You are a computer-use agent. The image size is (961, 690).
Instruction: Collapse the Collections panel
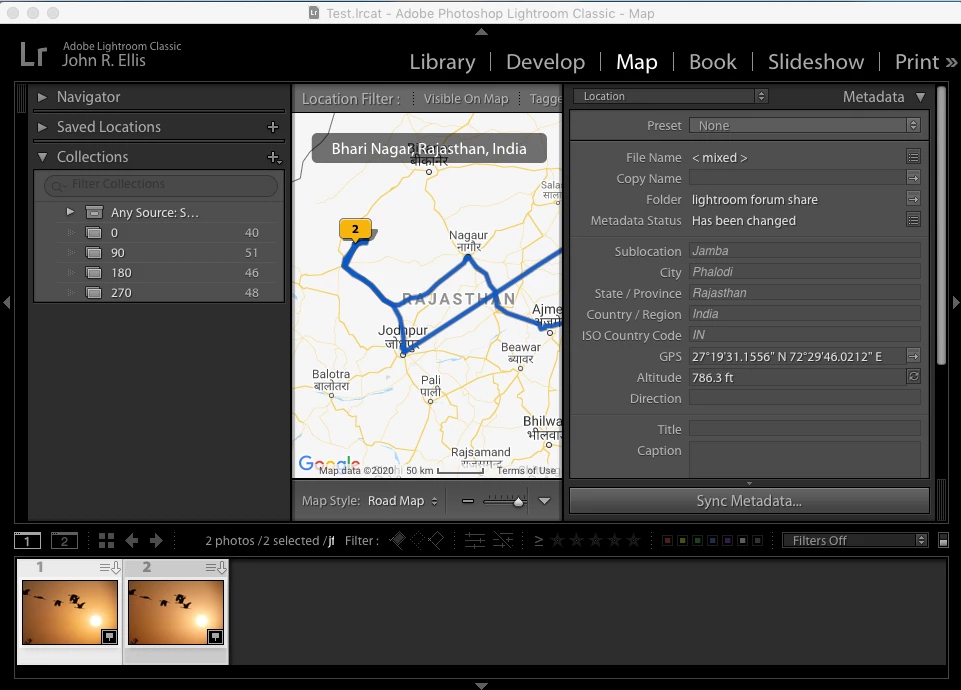(x=42, y=157)
